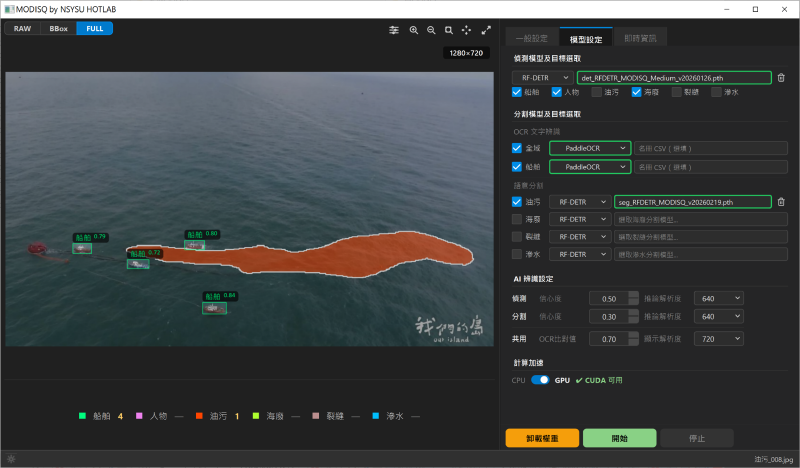Viewport: 800px width, 468px height.
Task: Click the 滲水 segmentation model path field
Action: coord(701,254)
